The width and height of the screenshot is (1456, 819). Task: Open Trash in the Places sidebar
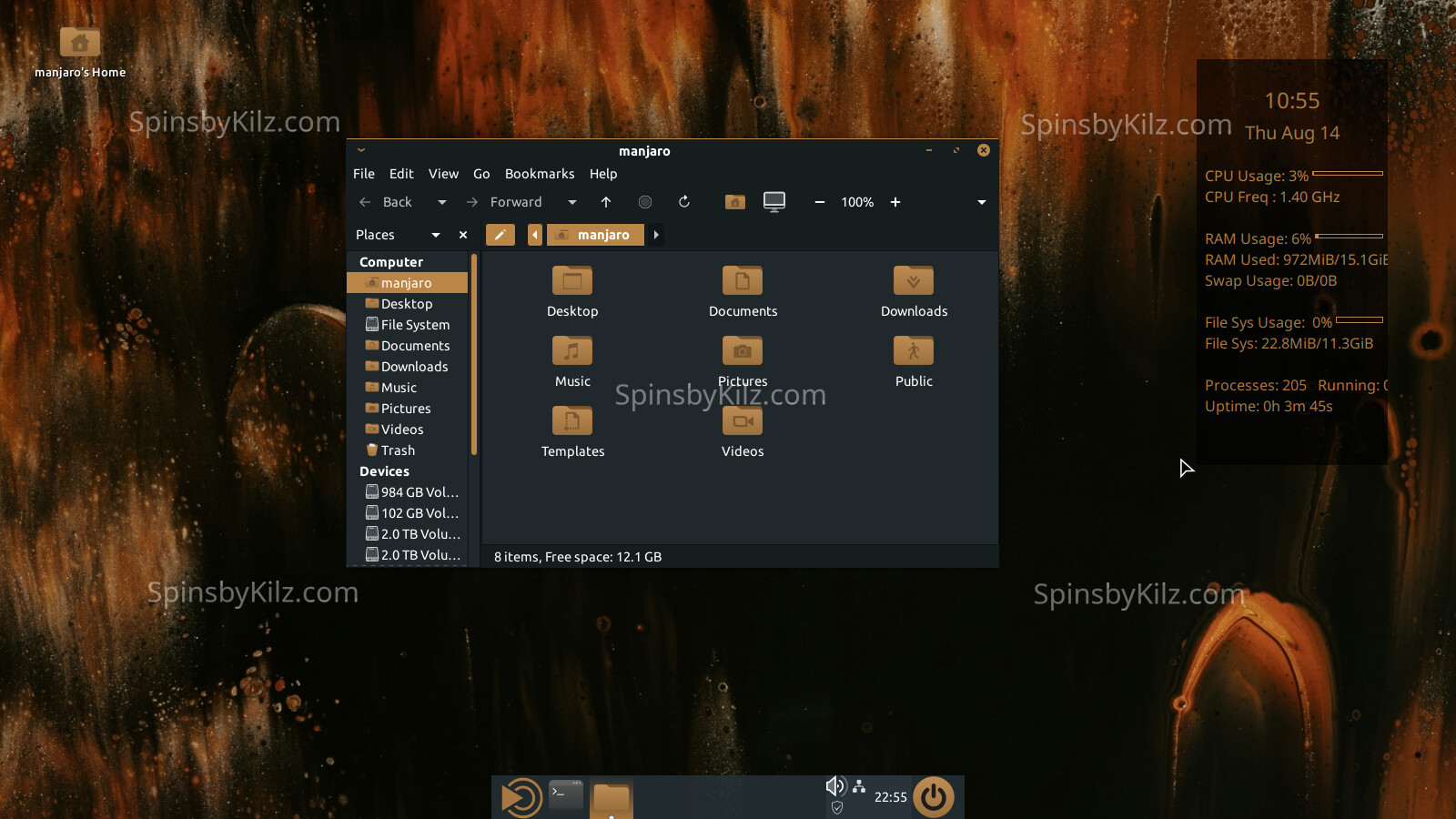click(408, 450)
